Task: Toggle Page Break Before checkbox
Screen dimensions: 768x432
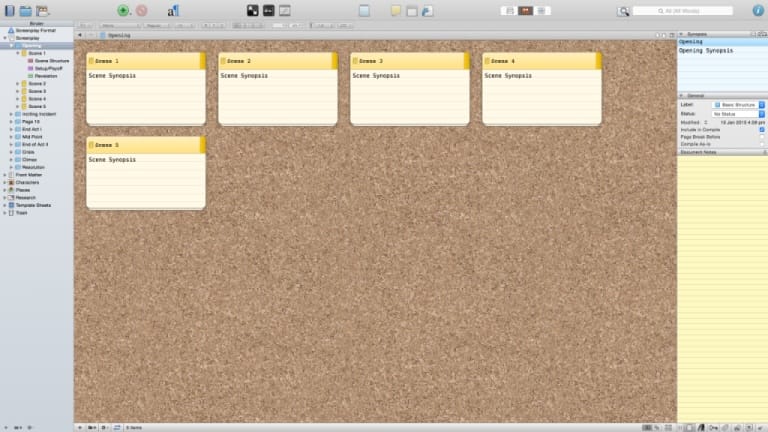Action: click(x=762, y=137)
